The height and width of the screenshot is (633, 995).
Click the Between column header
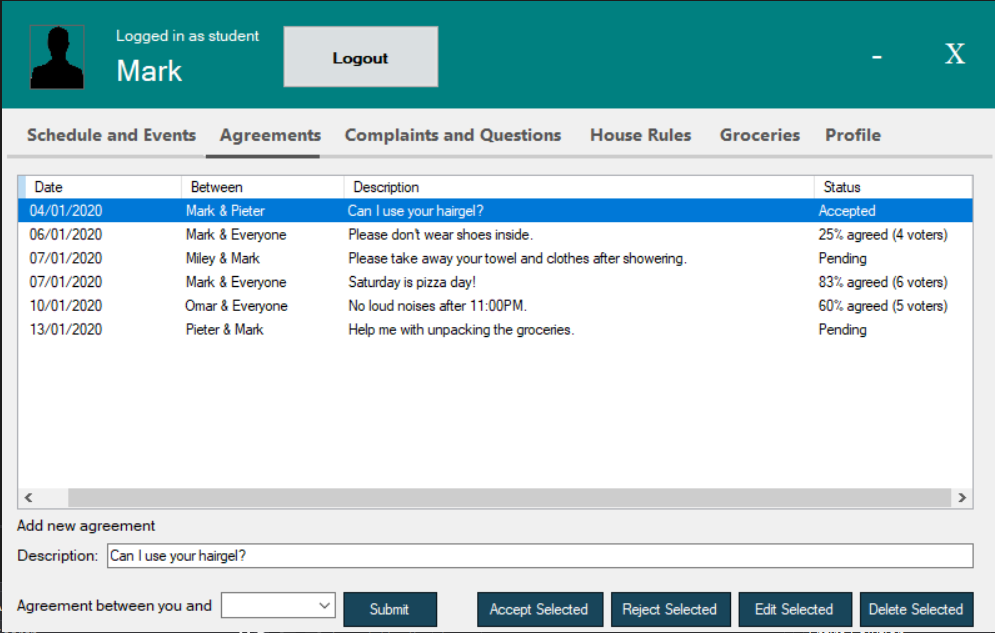(x=263, y=187)
